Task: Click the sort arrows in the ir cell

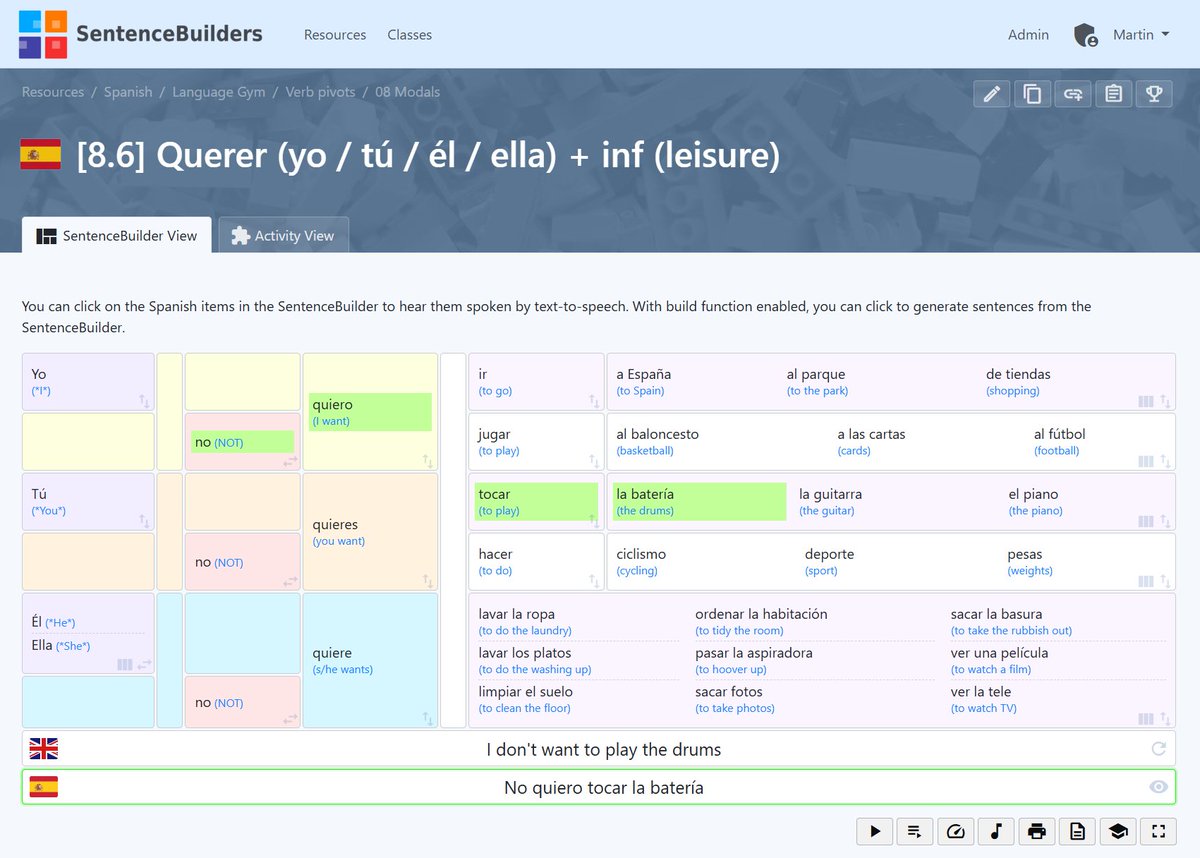Action: point(594,401)
